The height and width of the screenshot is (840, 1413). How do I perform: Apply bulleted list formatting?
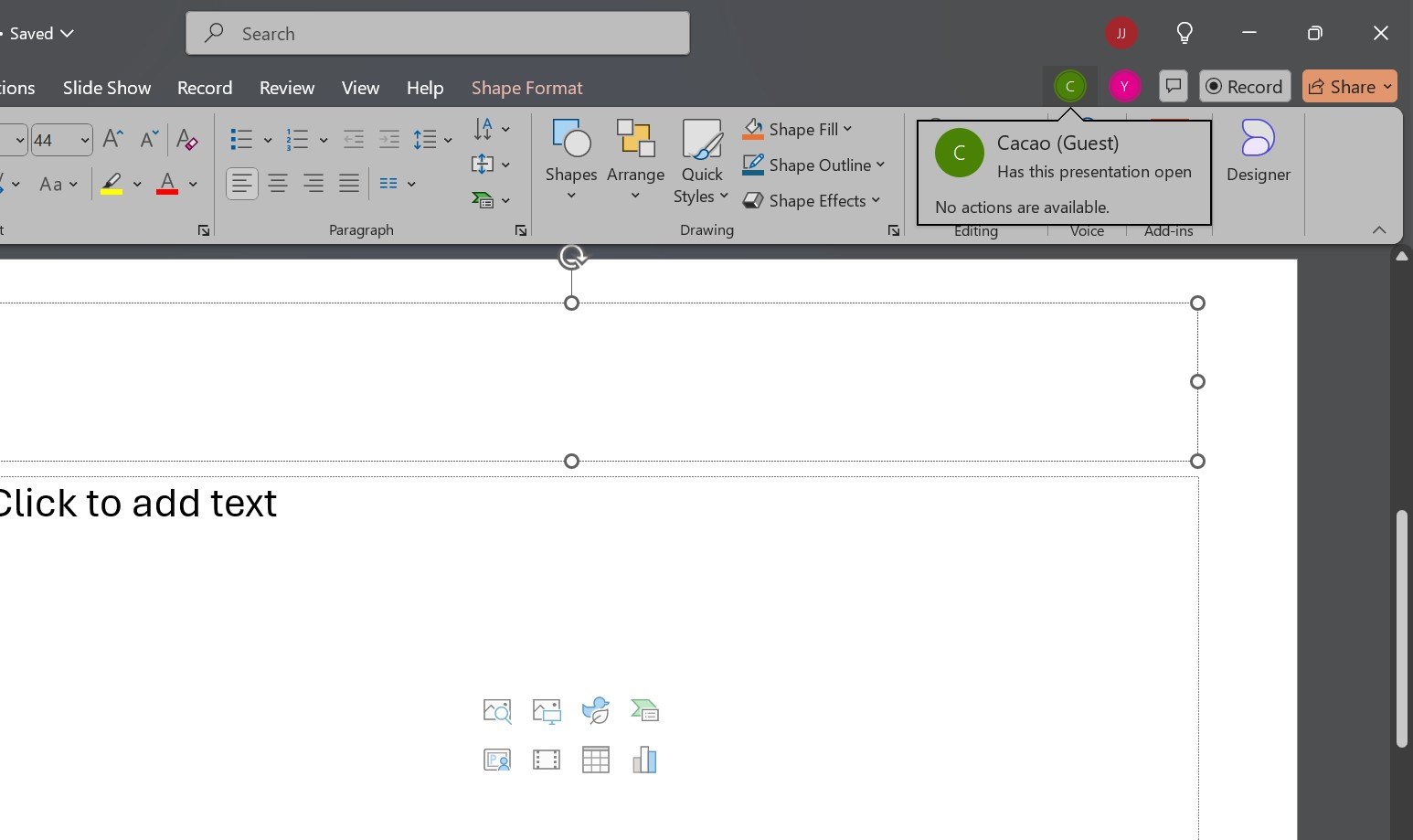click(241, 139)
